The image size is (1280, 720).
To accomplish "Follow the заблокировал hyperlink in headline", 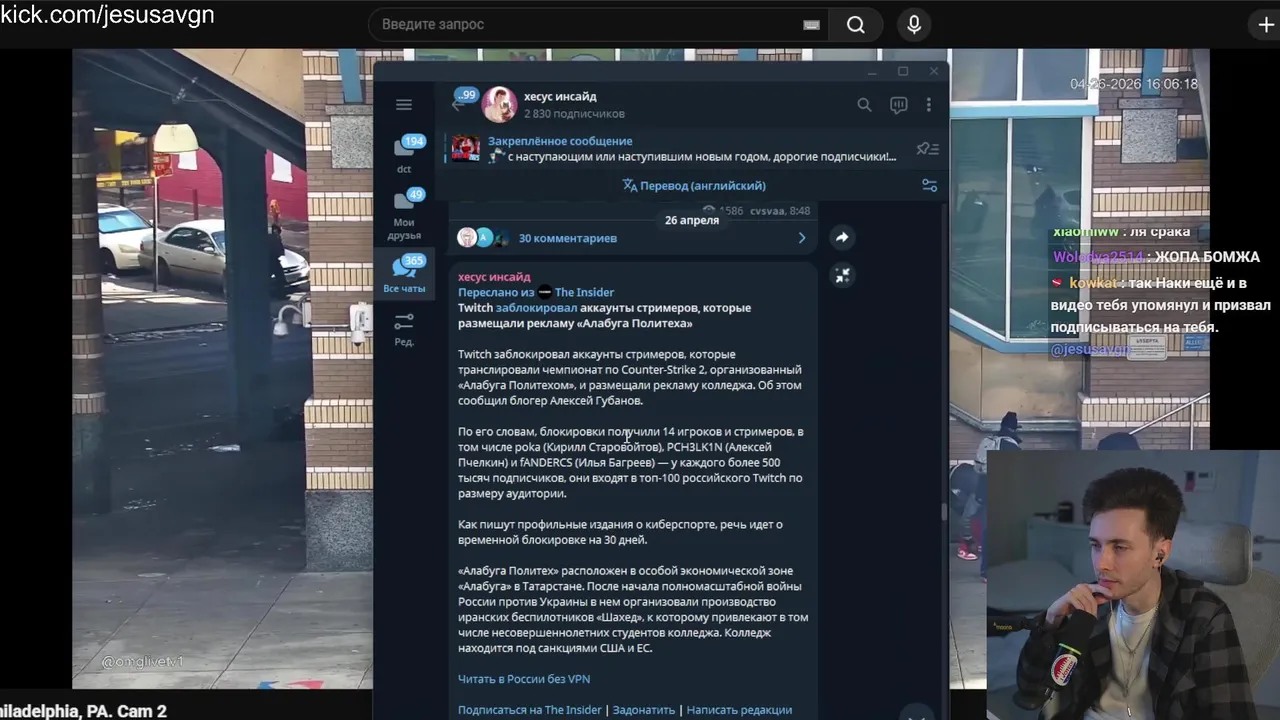I will pos(536,308).
